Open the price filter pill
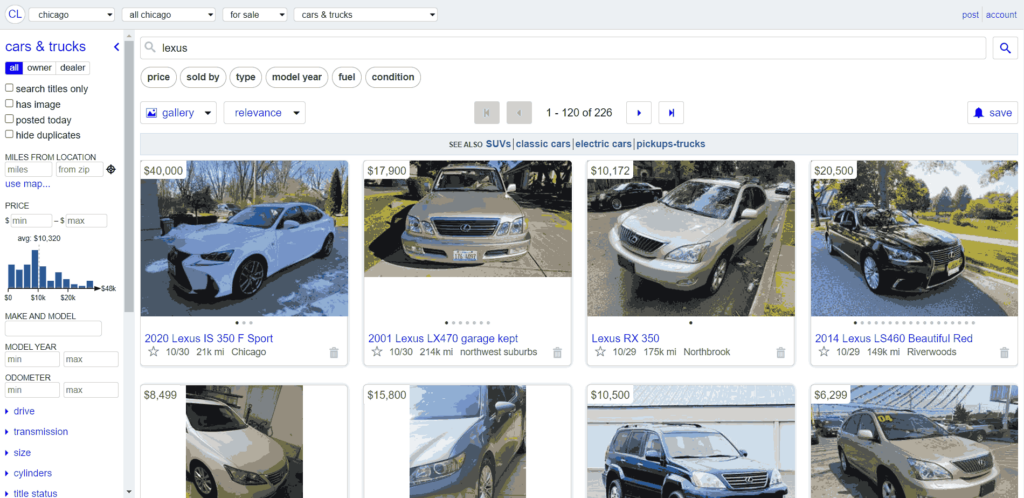The image size is (1024, 498). pyautogui.click(x=159, y=77)
